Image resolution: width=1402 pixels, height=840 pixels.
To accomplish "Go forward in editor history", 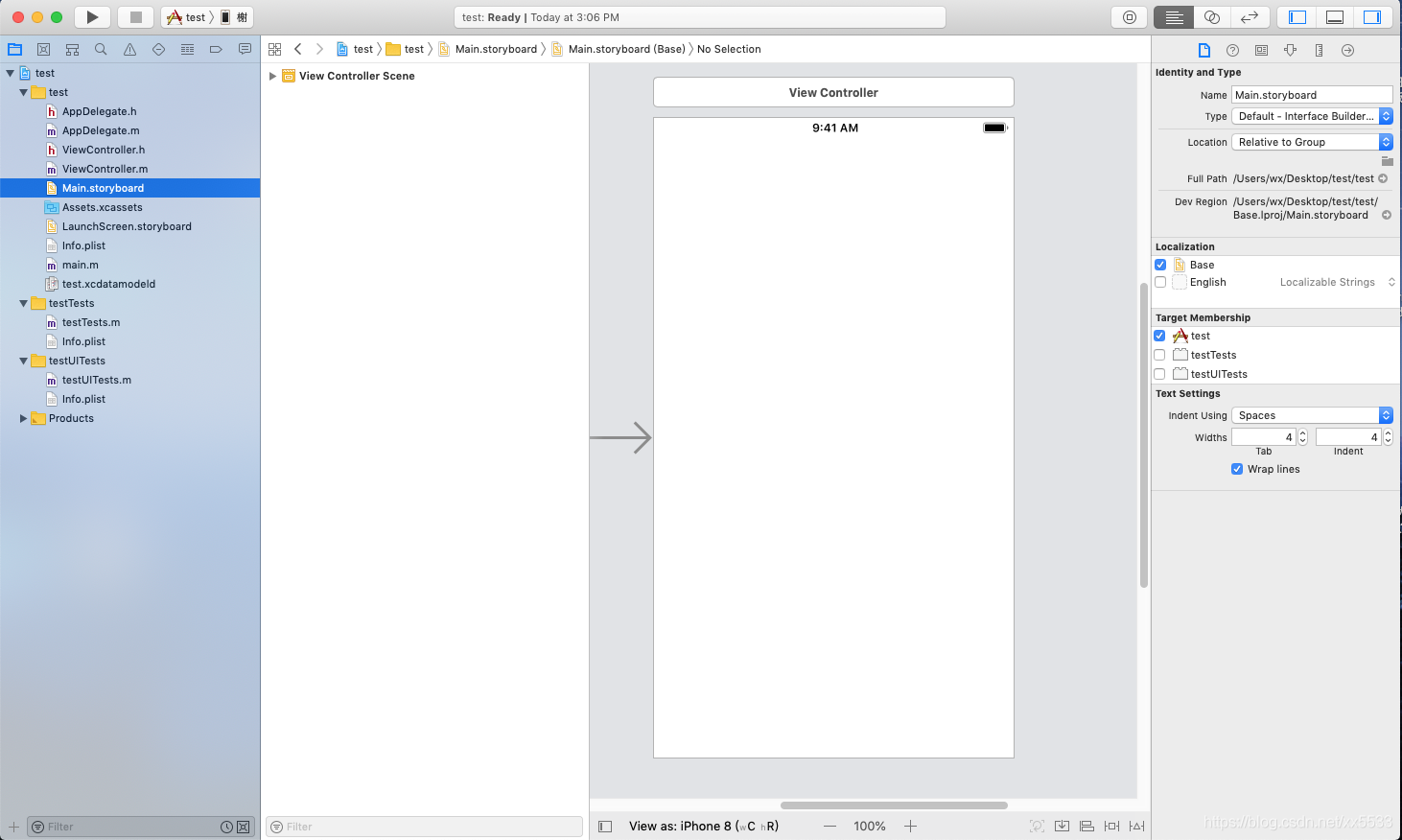I will coord(319,49).
